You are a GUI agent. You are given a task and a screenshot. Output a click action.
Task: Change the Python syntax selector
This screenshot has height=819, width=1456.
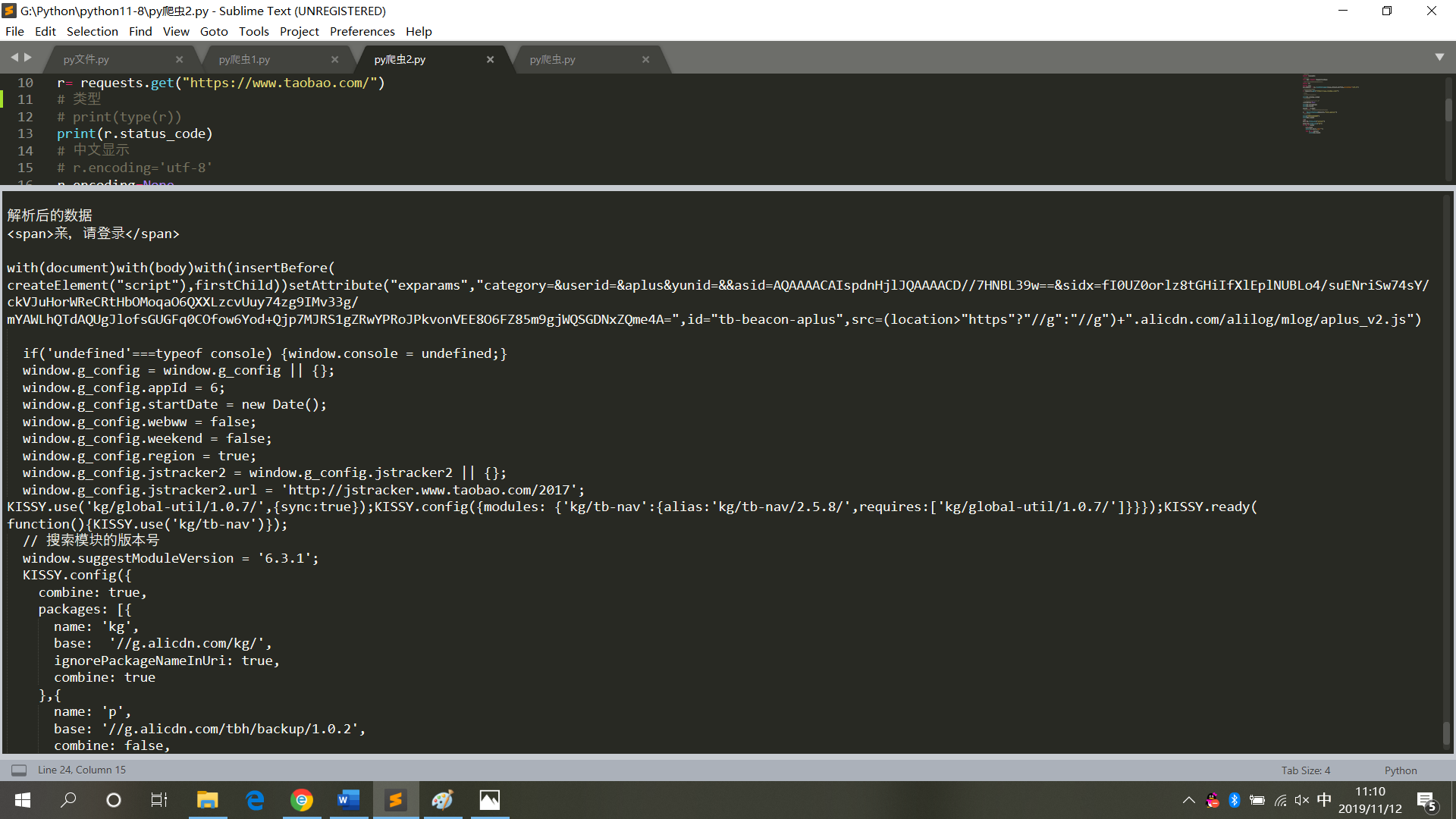[x=1400, y=770]
